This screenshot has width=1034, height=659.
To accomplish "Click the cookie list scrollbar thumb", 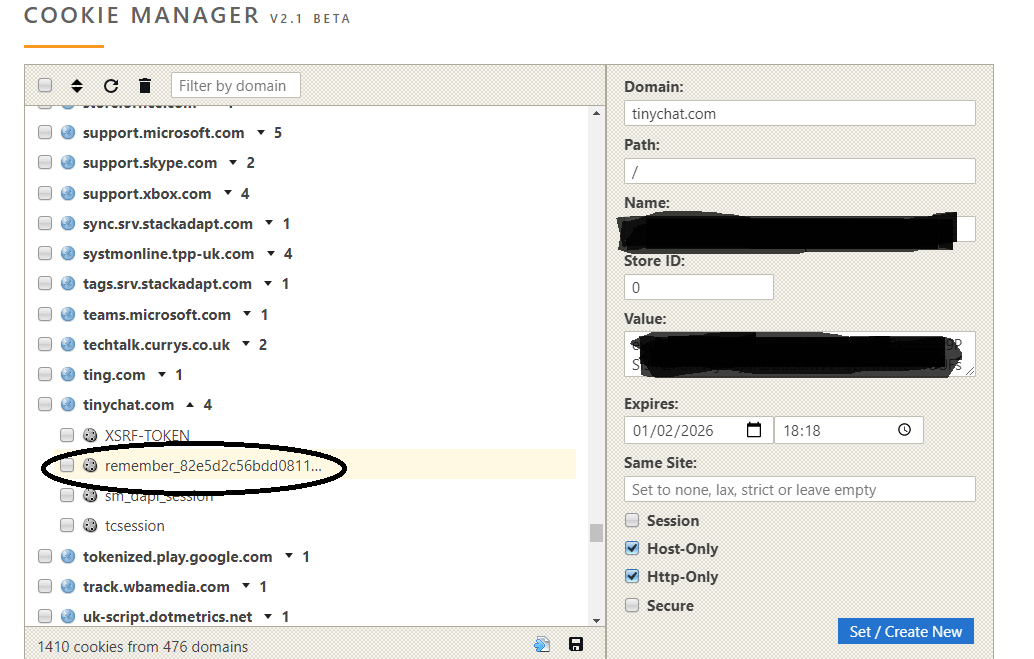I will click(596, 532).
